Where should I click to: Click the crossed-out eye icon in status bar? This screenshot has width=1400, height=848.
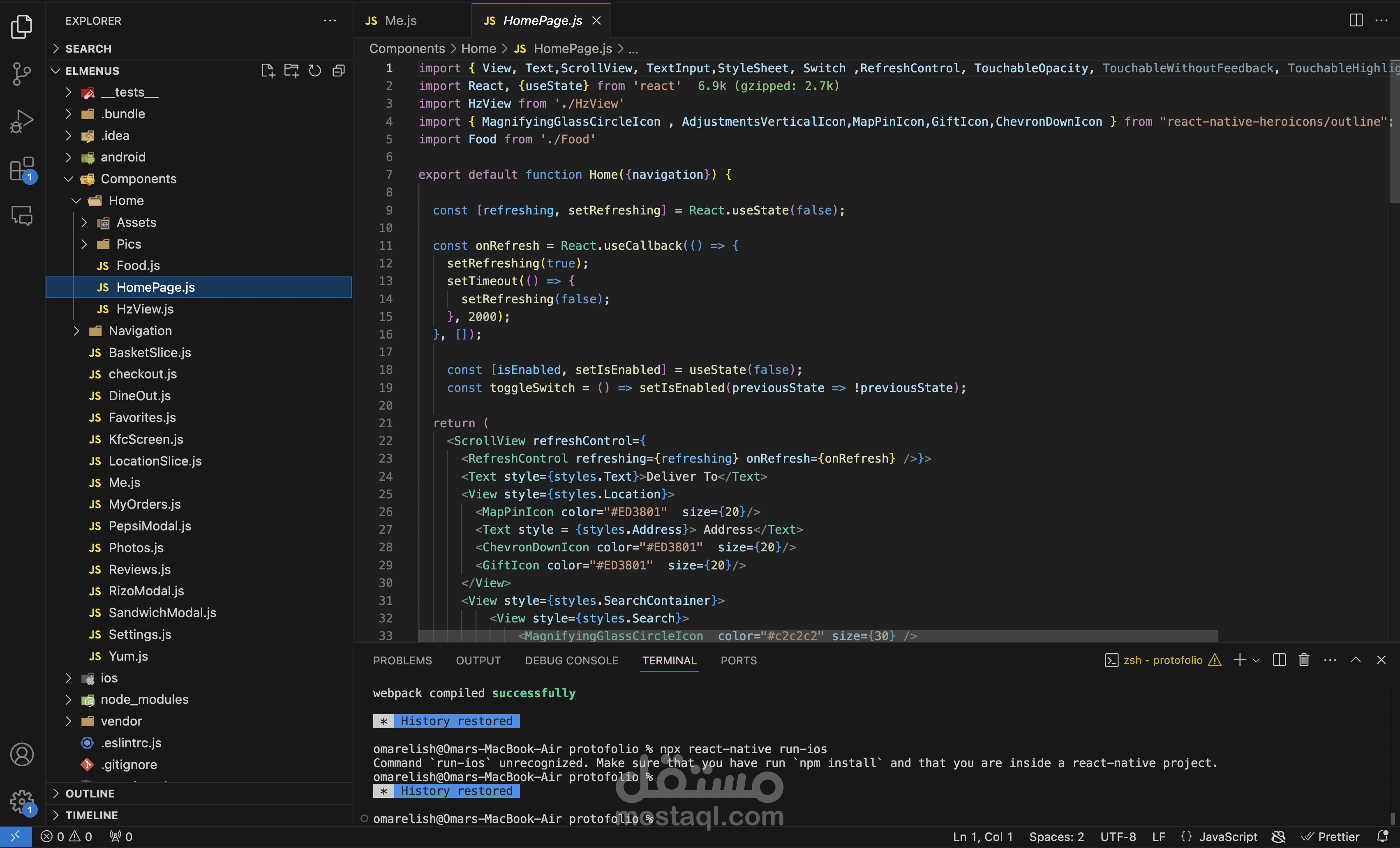(1278, 836)
